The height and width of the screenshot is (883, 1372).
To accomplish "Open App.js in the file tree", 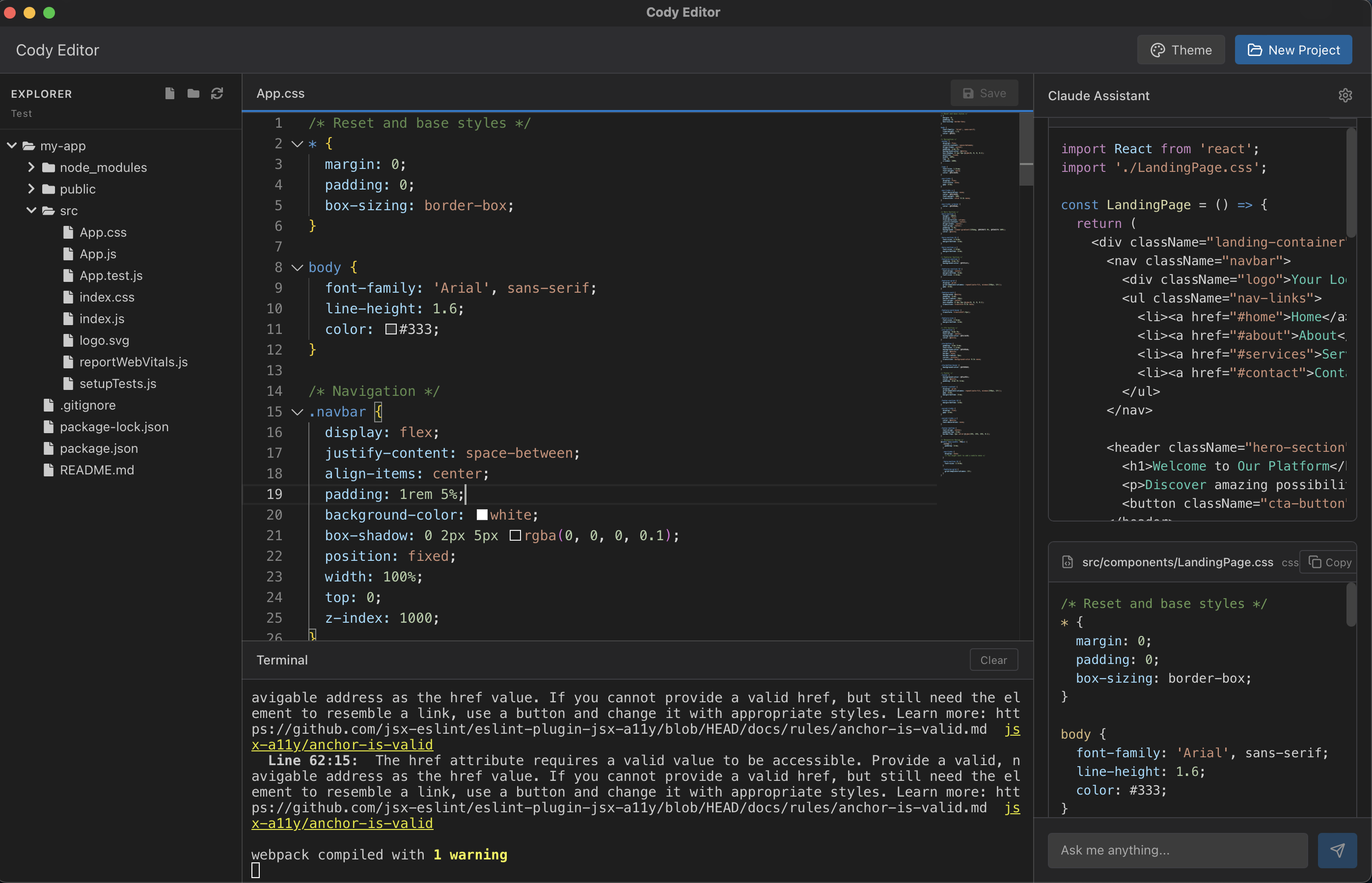I will tap(98, 254).
